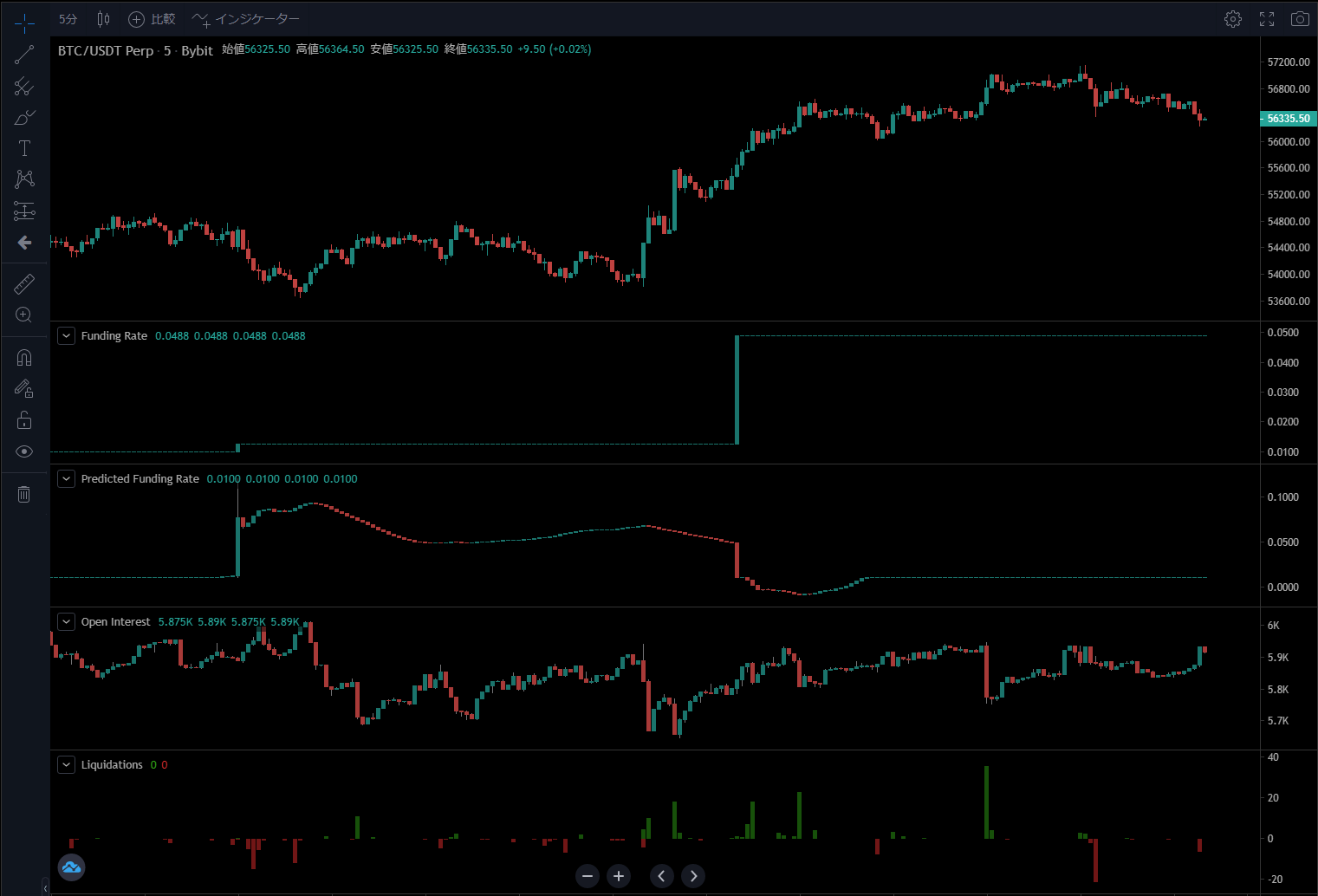Take a chart snapshot with camera icon
The height and width of the screenshot is (896, 1318).
coord(1300,19)
